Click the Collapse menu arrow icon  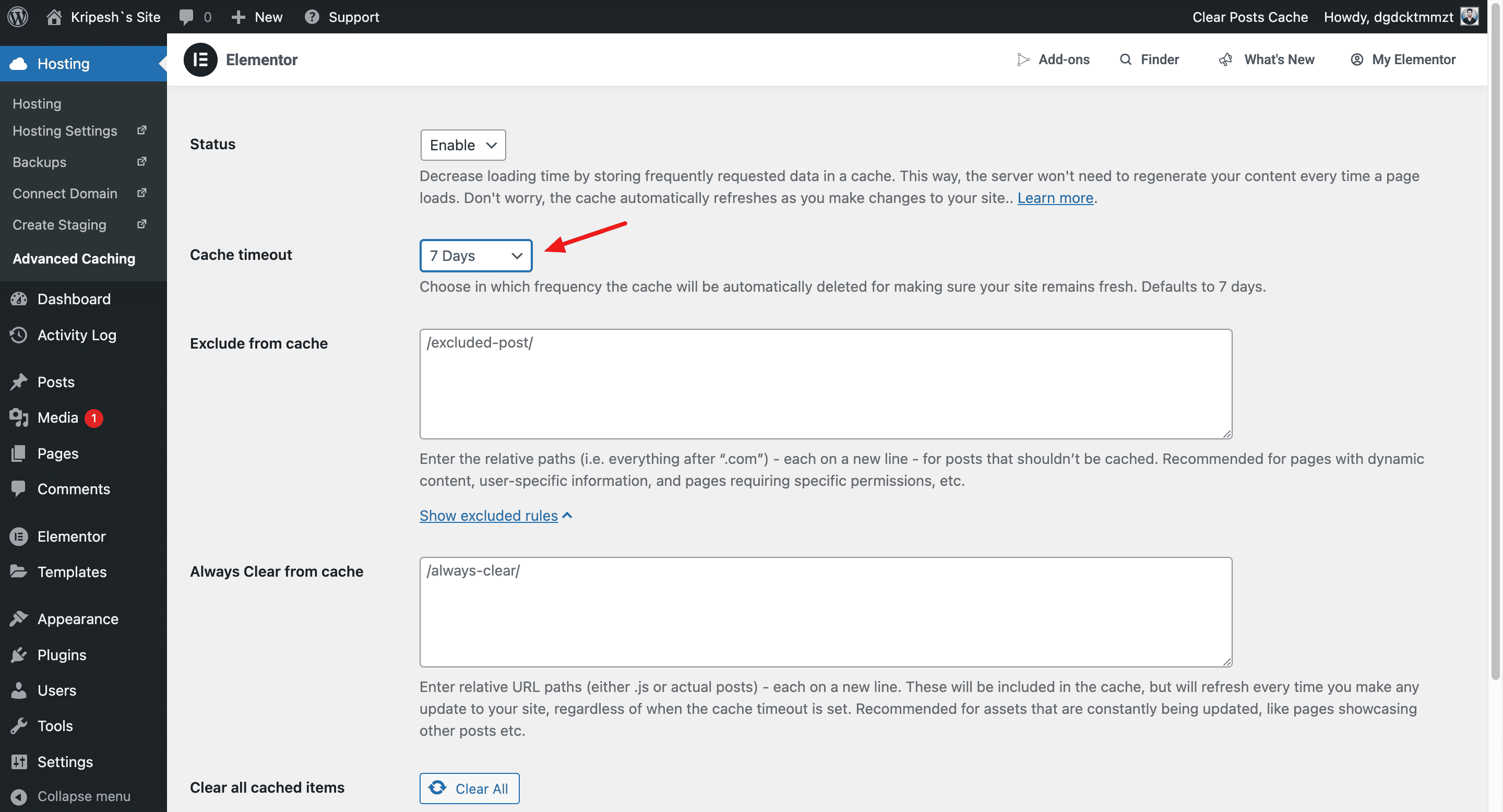pyautogui.click(x=19, y=796)
